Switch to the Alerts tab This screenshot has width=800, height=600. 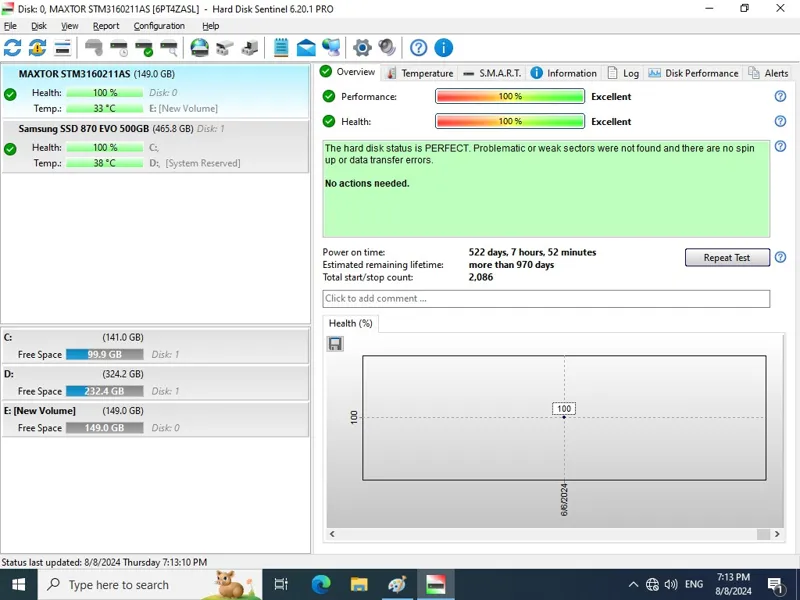[x=768, y=73]
